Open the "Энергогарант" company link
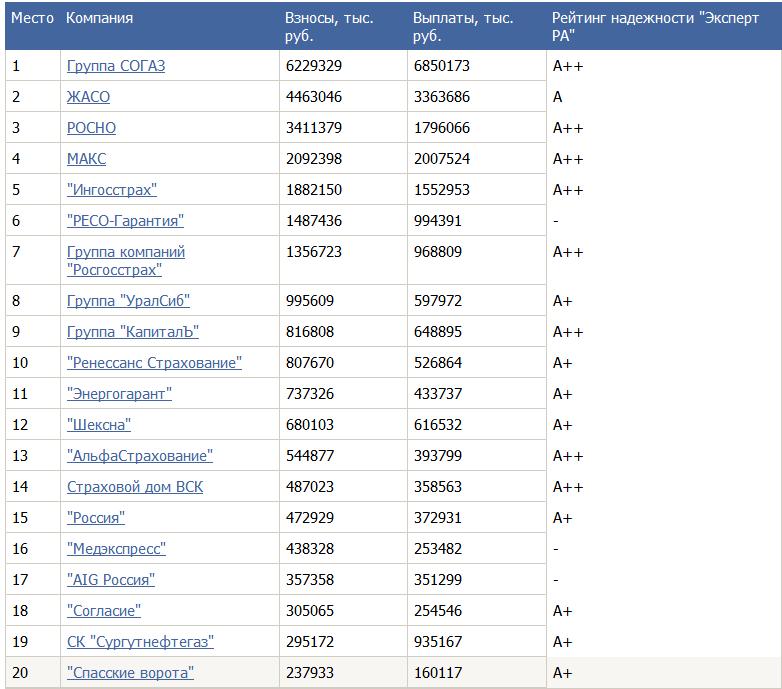782x689 pixels. pyautogui.click(x=119, y=394)
